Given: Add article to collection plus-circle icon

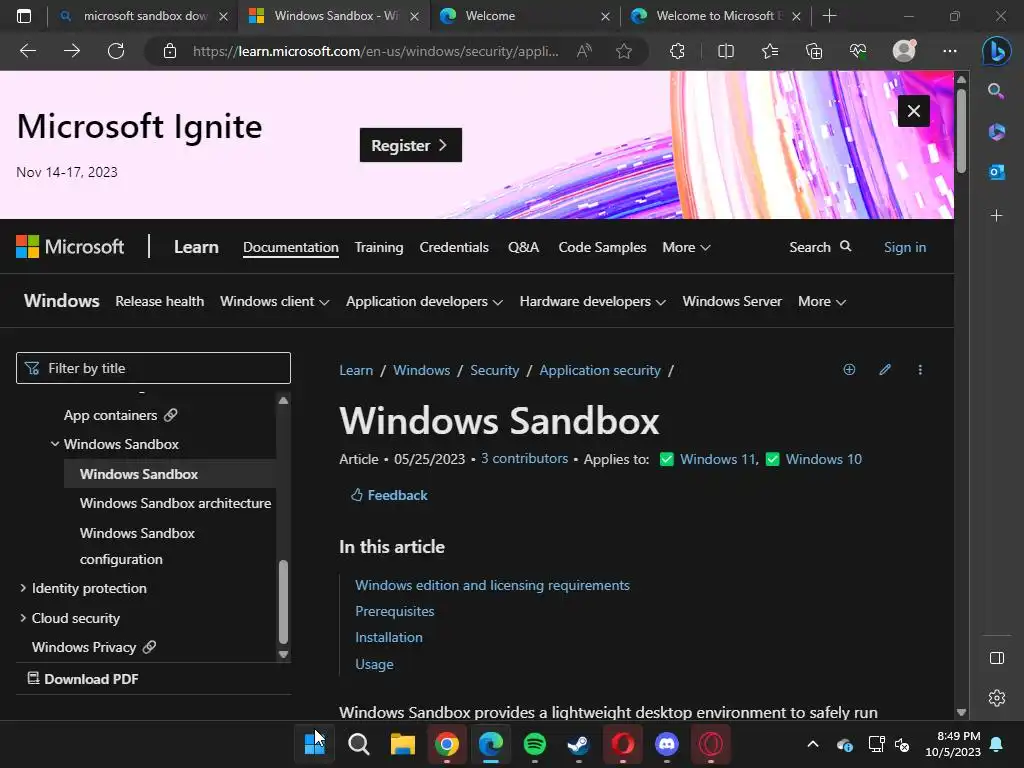Looking at the screenshot, I should click(x=849, y=370).
